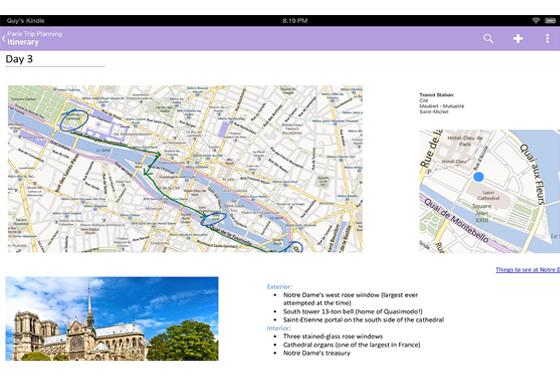Open the Things to see at Notre Dame link
Viewport: 560px width, 380px height.
tap(528, 270)
